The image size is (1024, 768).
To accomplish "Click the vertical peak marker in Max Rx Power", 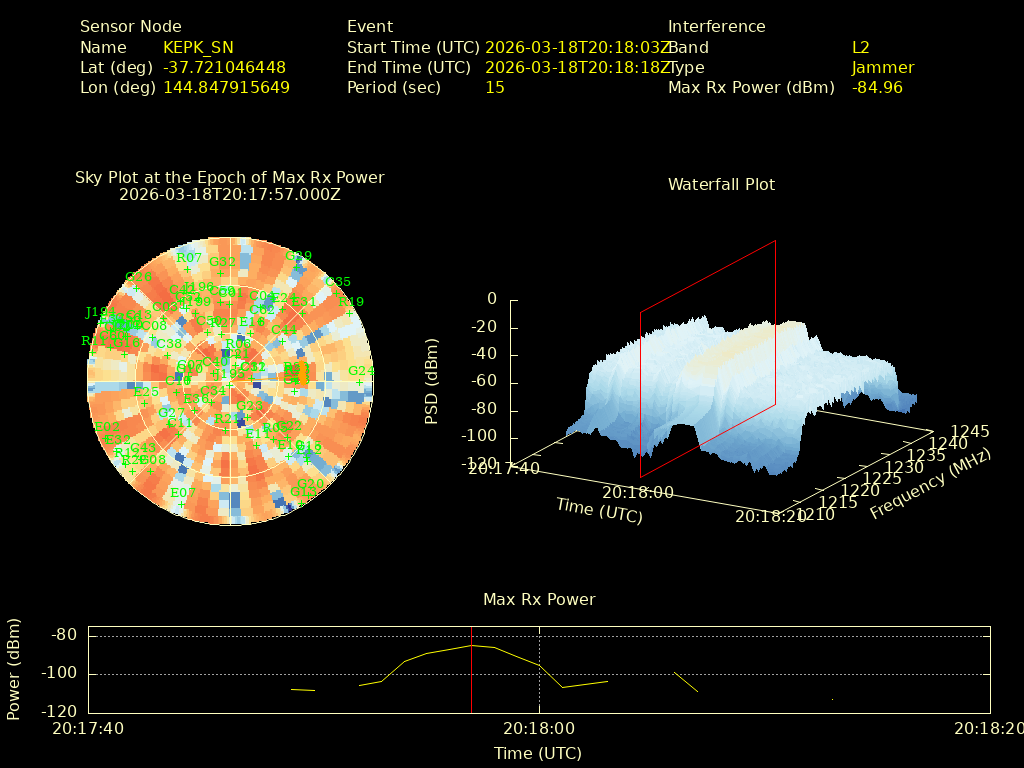I will 472,669.
